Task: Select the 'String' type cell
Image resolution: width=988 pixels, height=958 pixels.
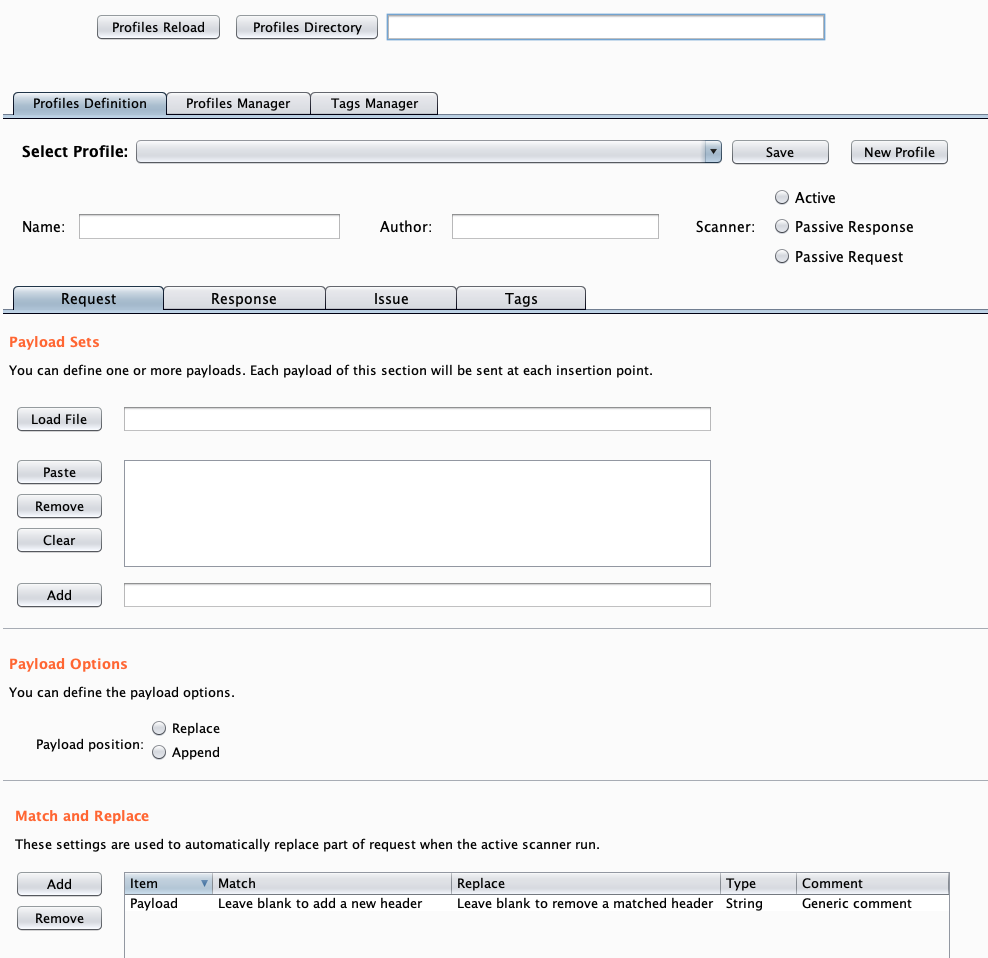Action: tap(759, 903)
